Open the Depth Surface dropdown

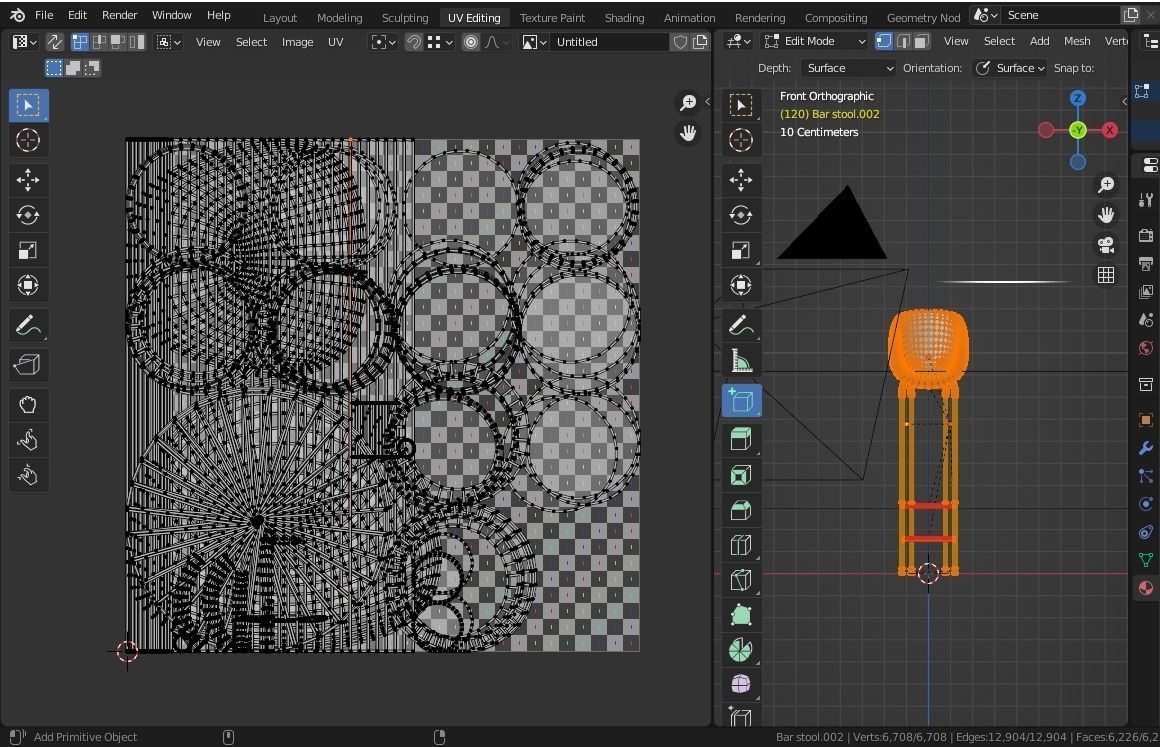coord(849,68)
